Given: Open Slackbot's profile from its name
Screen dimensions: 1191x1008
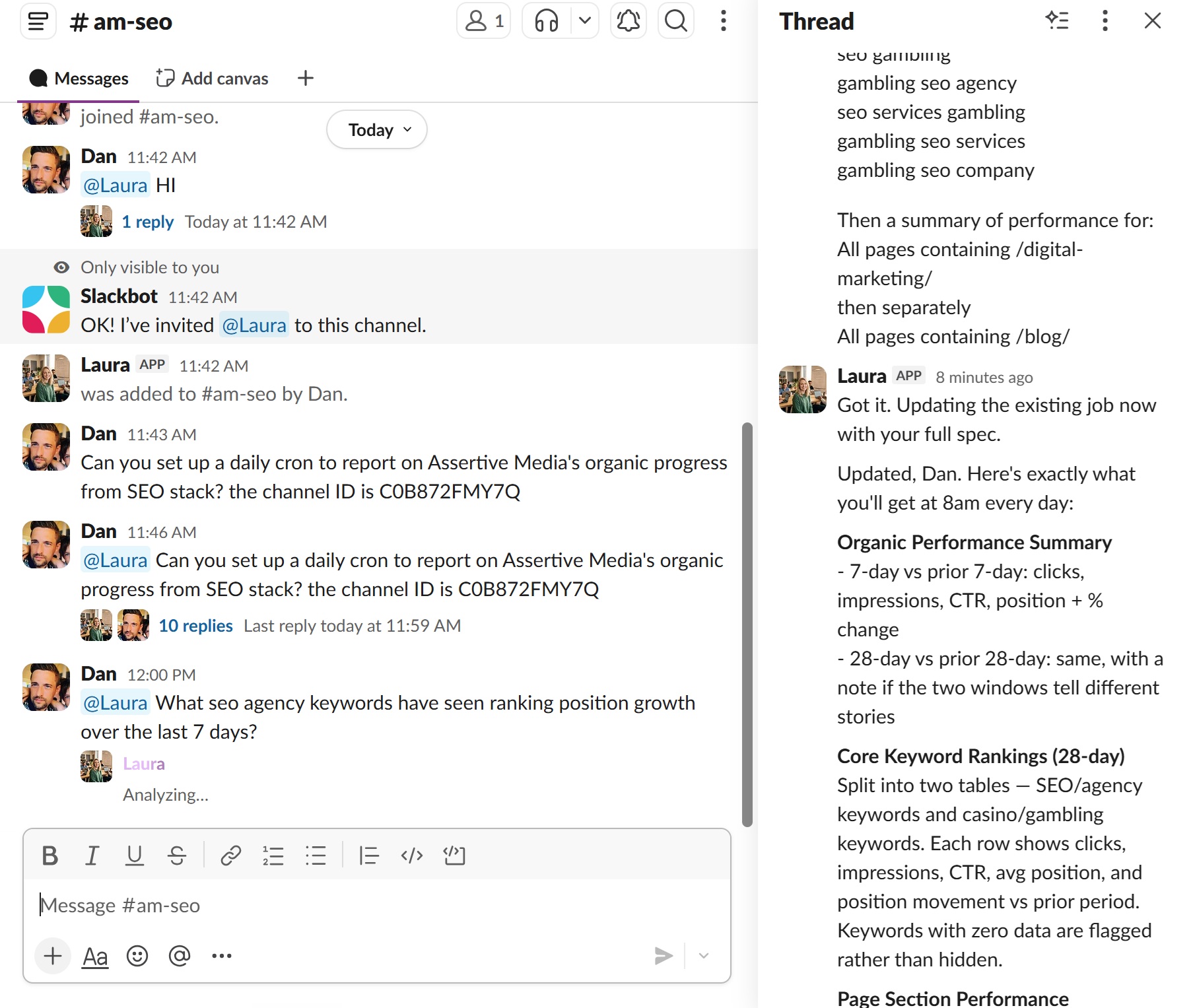Looking at the screenshot, I should (x=119, y=296).
